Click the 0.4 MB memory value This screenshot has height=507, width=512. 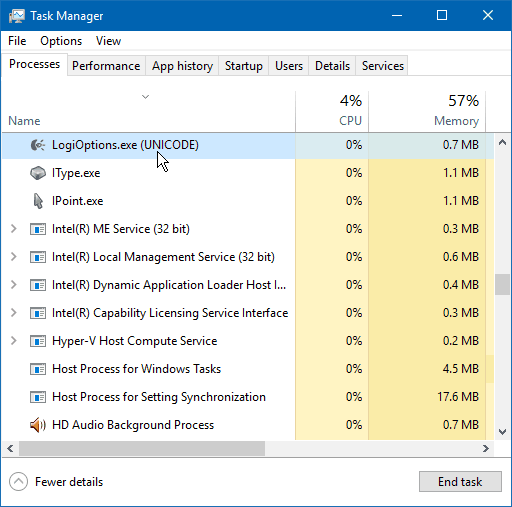click(x=461, y=285)
